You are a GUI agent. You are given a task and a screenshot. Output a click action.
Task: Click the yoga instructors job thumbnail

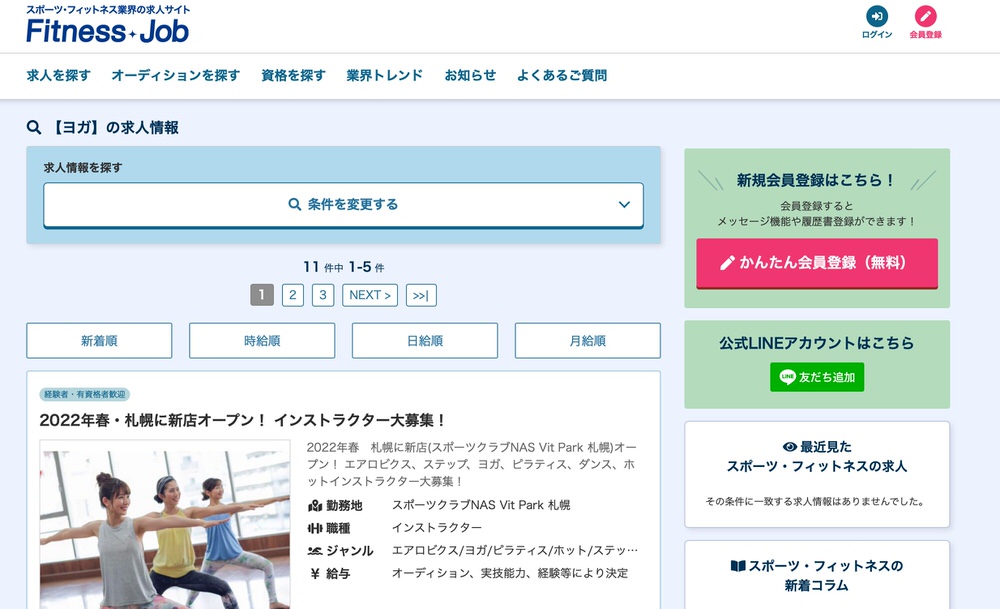coord(165,525)
